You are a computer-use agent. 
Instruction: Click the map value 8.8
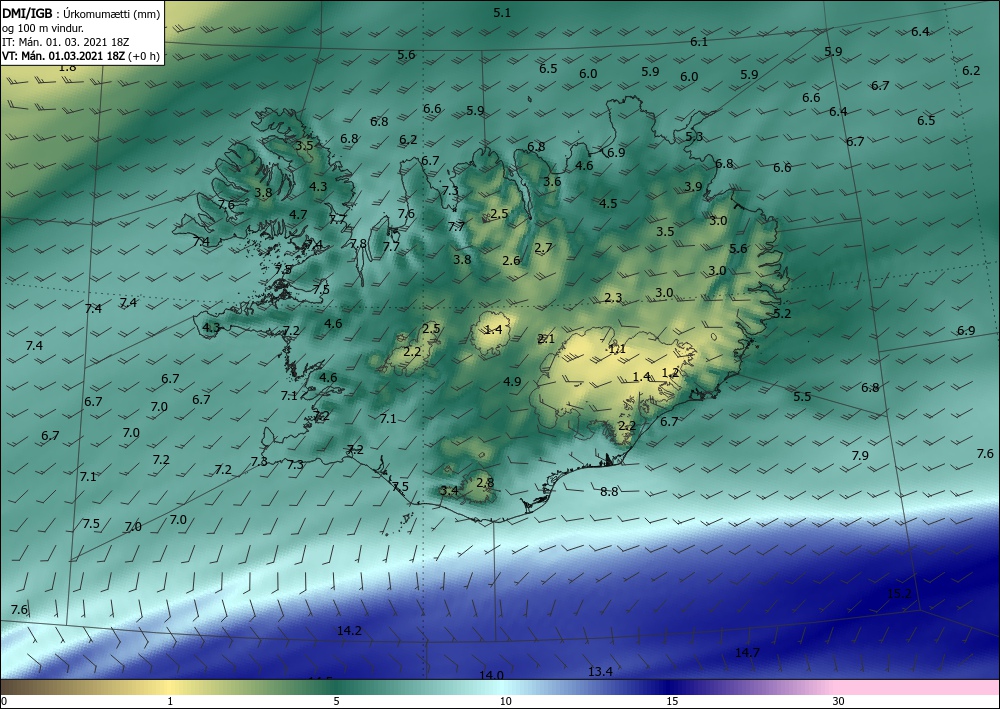tap(609, 491)
